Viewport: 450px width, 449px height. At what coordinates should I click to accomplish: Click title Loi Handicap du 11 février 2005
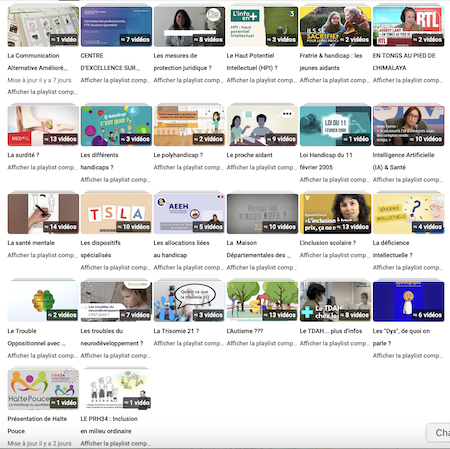click(x=326, y=161)
